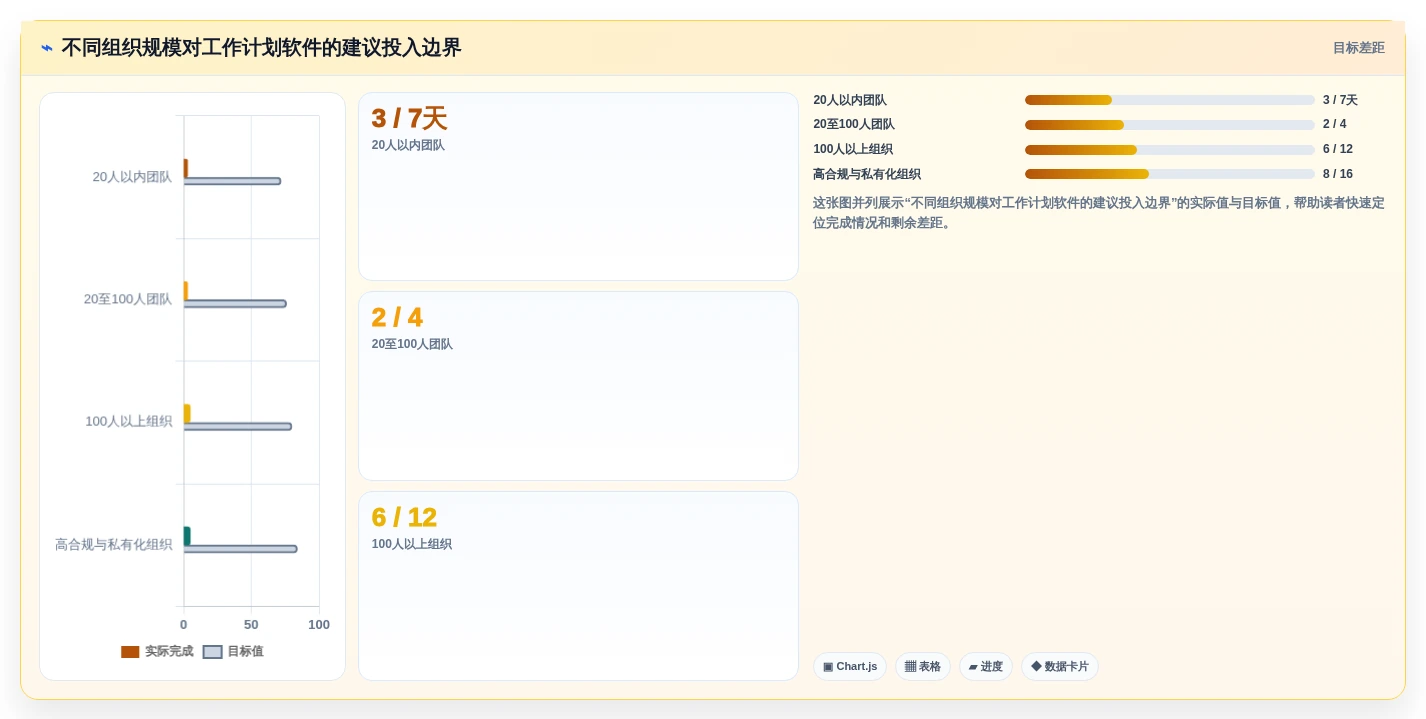This screenshot has width=1426, height=719.
Task: Click the 高合规与私有化组织 progress bar
Action: (x=1169, y=174)
